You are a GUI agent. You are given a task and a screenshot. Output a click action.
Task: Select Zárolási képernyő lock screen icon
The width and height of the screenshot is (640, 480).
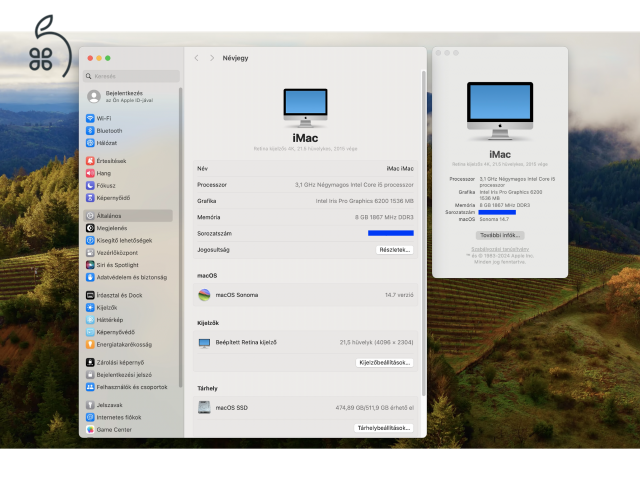[90, 362]
